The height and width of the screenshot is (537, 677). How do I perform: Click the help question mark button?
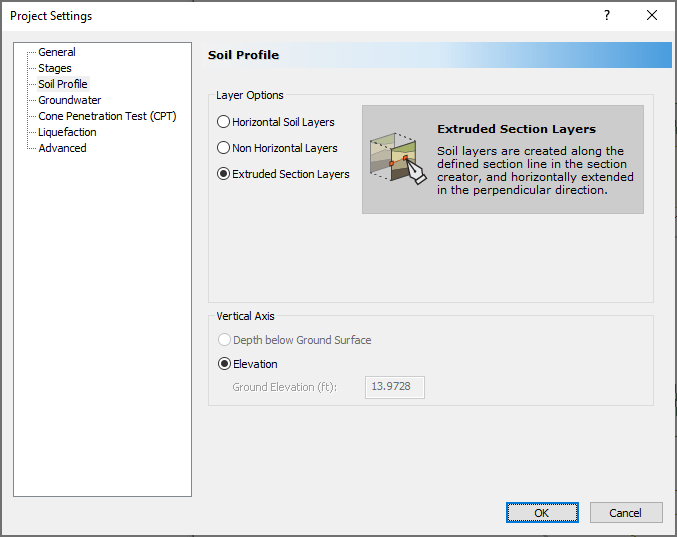click(608, 15)
